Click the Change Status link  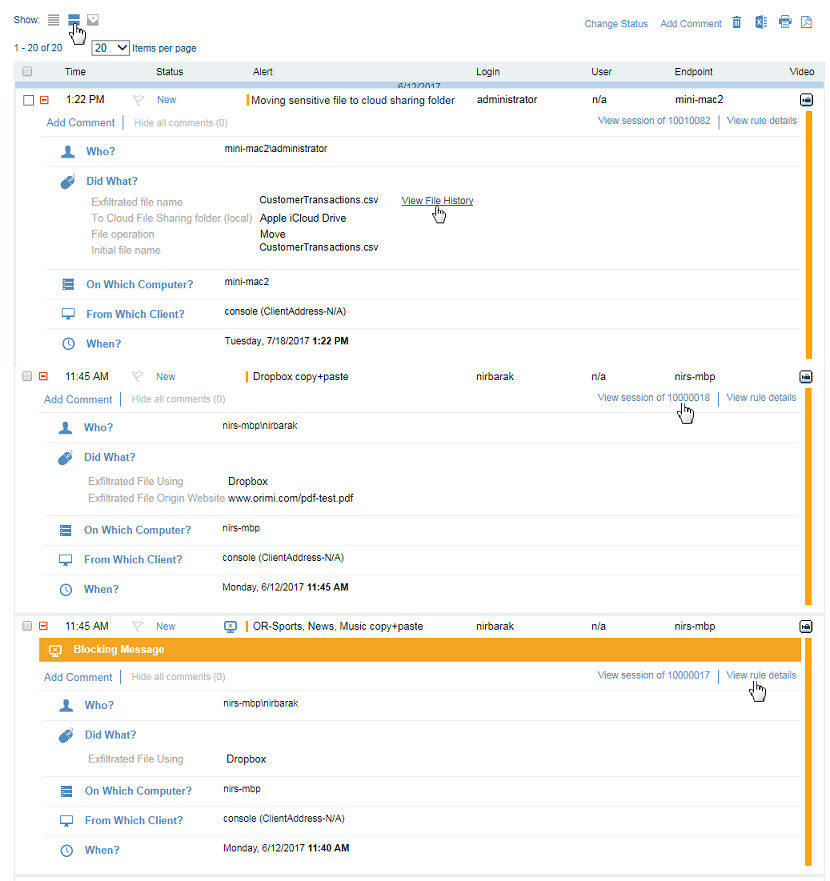[616, 24]
